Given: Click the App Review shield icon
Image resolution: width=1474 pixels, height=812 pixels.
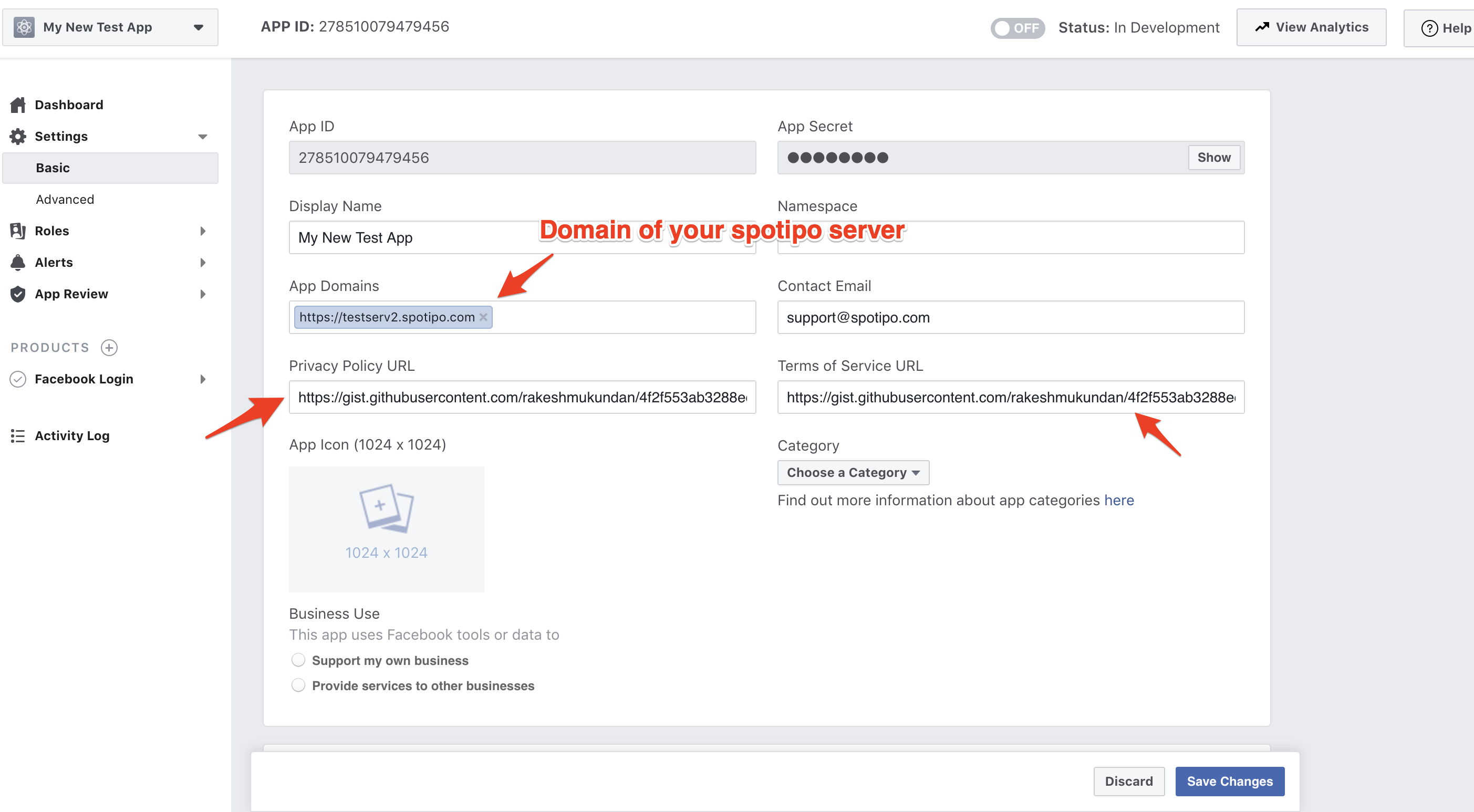Looking at the screenshot, I should (18, 294).
